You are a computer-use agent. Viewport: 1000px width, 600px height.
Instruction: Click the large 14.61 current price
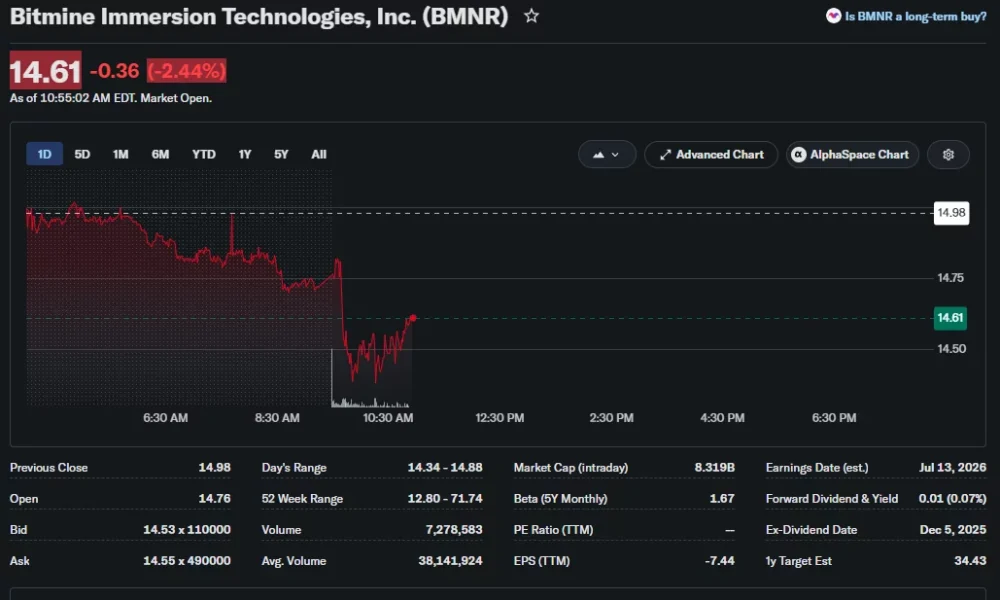point(45,70)
